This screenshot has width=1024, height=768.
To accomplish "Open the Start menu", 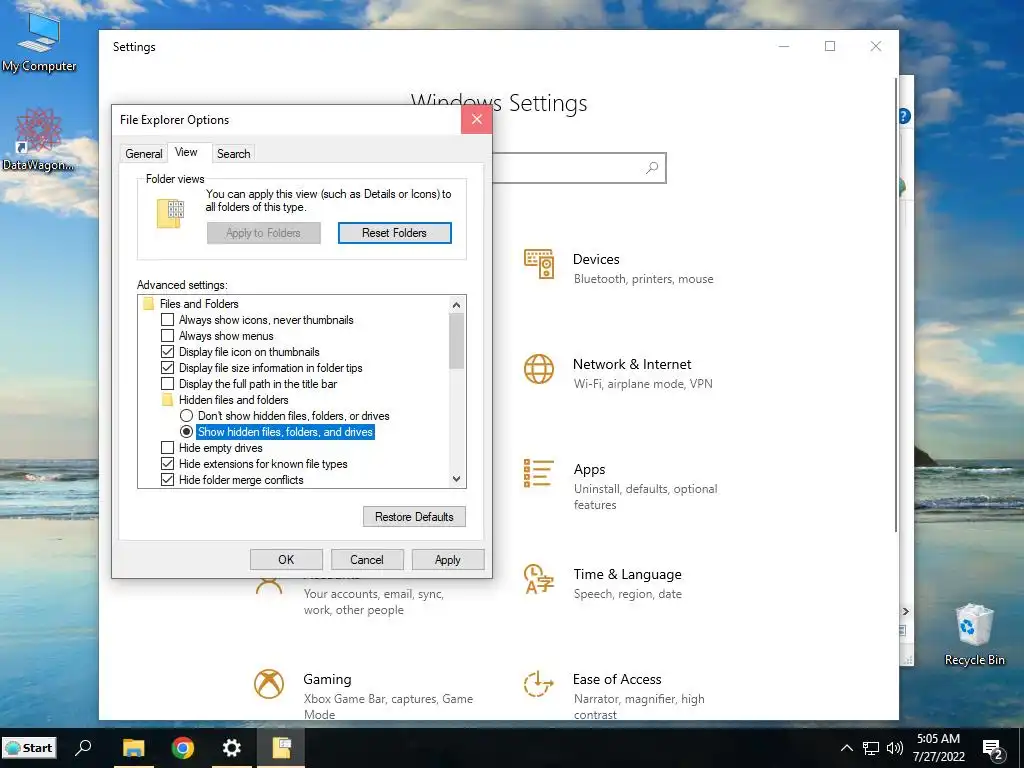I will [29, 748].
